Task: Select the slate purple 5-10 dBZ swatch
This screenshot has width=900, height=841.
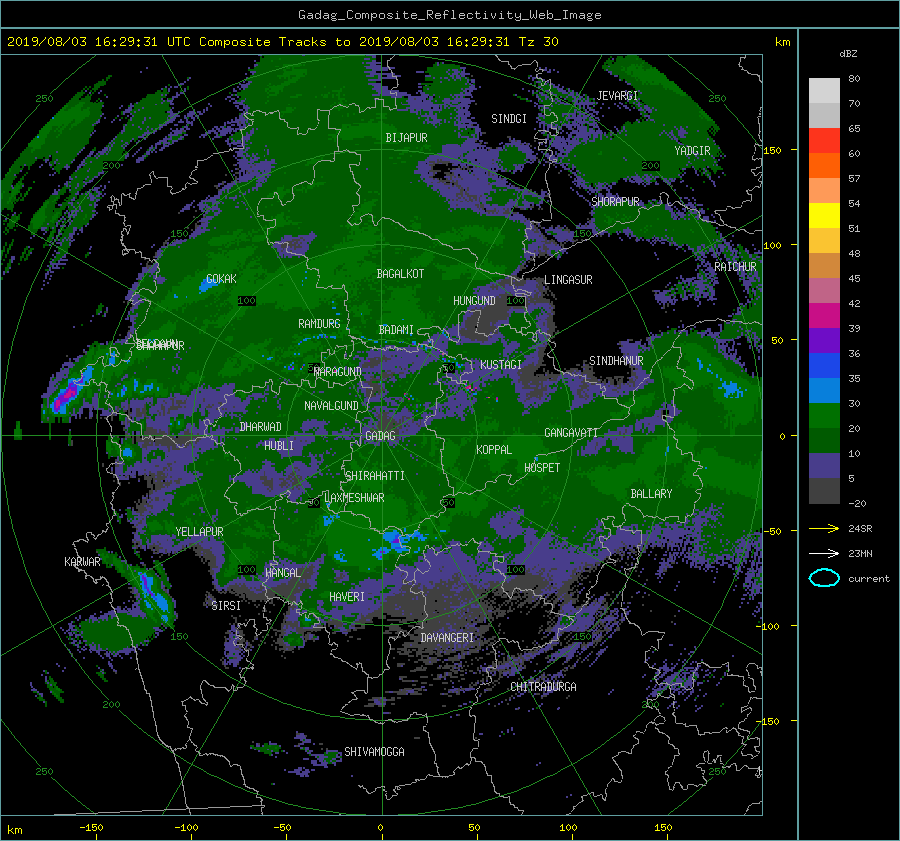Action: 824,466
